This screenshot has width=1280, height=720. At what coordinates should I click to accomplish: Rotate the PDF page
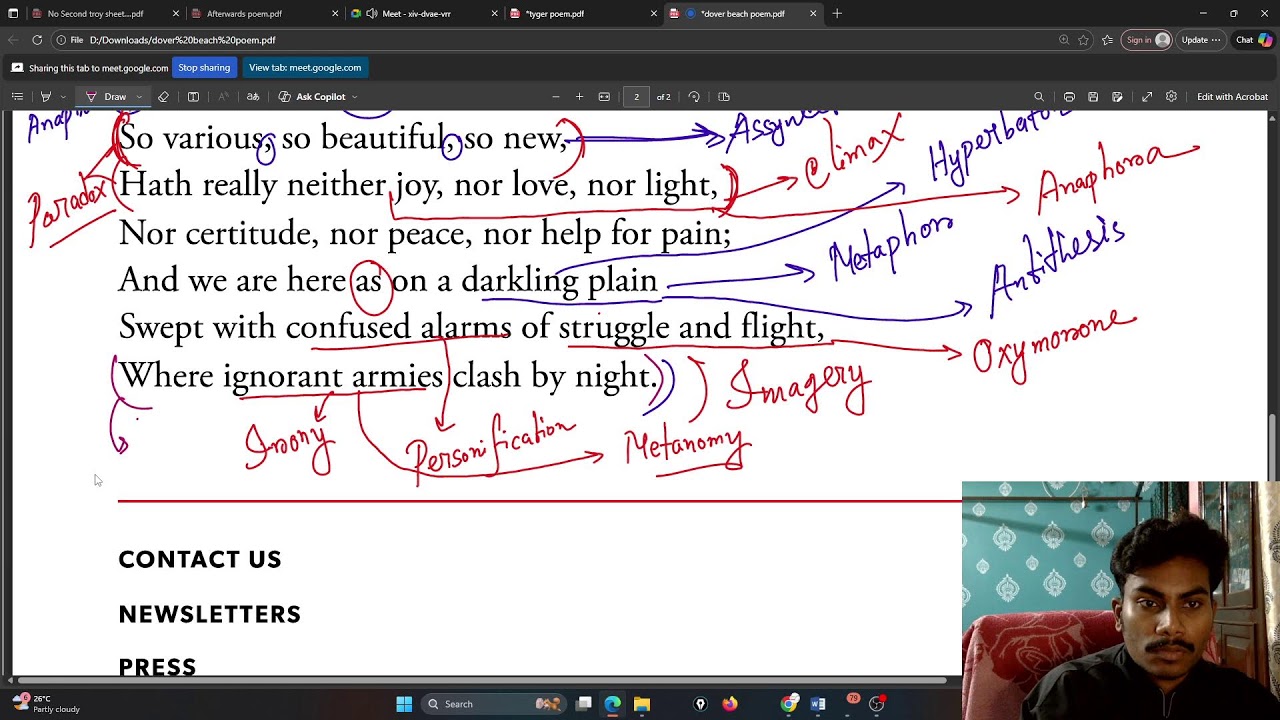point(694,97)
